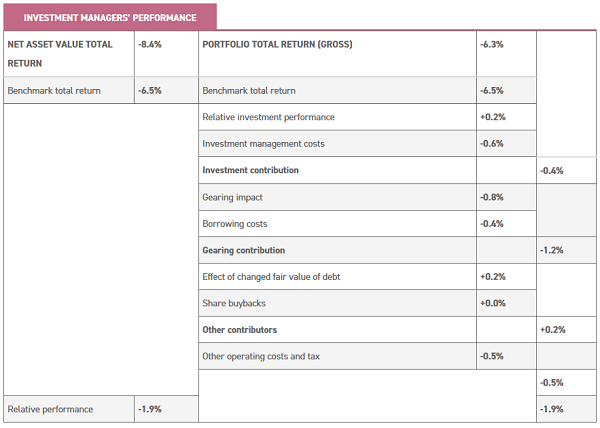
Task: Click the bold Investment contribution row
Action: [x=250, y=170]
